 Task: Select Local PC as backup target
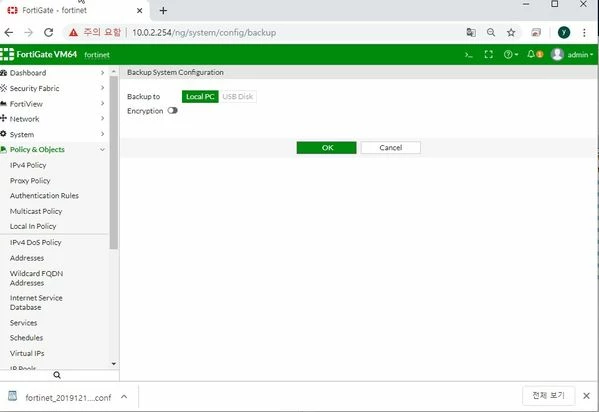(200, 97)
